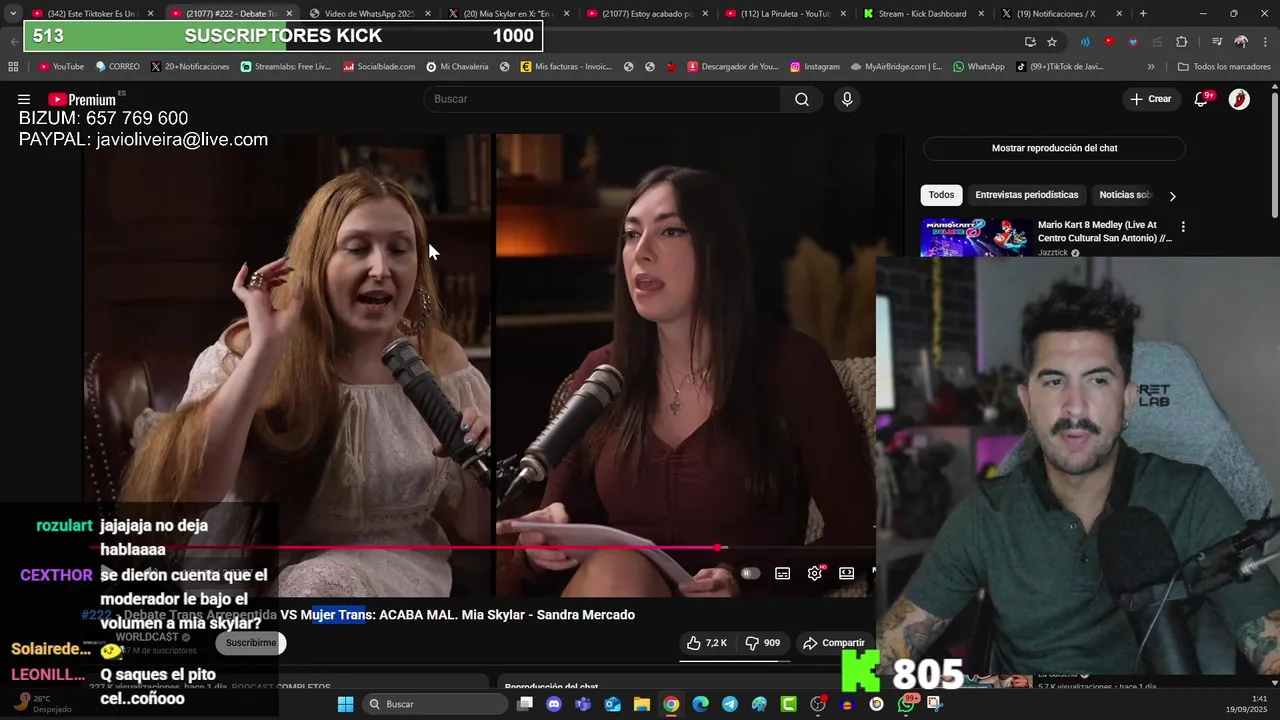Toggle subtitles on the player
Image resolution: width=1280 pixels, height=720 pixels.
pyautogui.click(x=783, y=573)
